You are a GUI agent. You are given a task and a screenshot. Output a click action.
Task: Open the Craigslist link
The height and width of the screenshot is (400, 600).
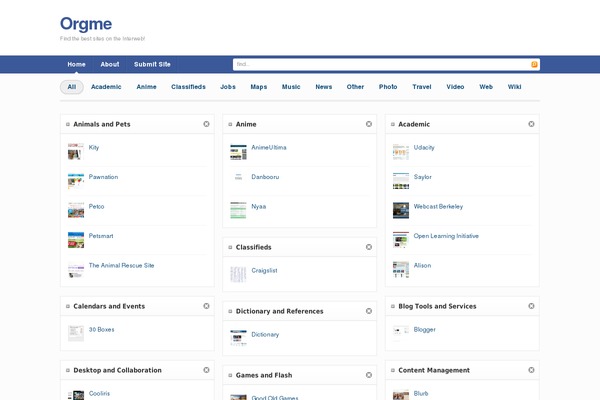[x=264, y=270]
